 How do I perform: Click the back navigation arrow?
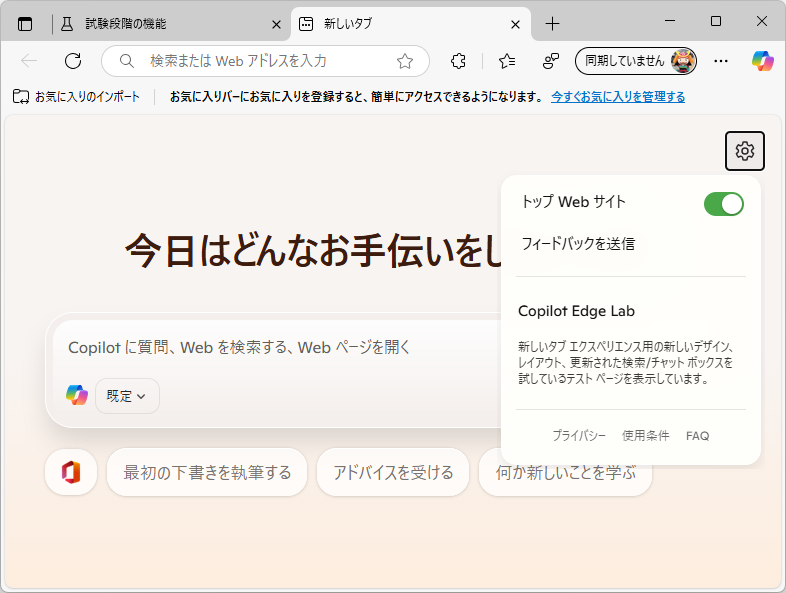click(29, 61)
